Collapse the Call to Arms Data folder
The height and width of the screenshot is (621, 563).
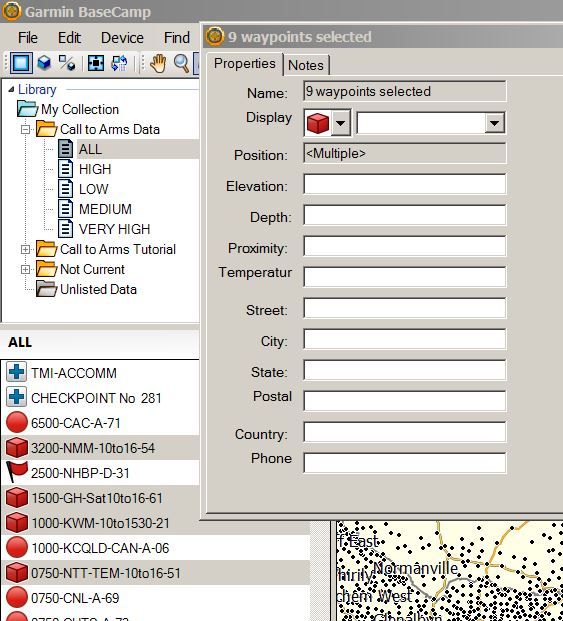click(x=25, y=129)
